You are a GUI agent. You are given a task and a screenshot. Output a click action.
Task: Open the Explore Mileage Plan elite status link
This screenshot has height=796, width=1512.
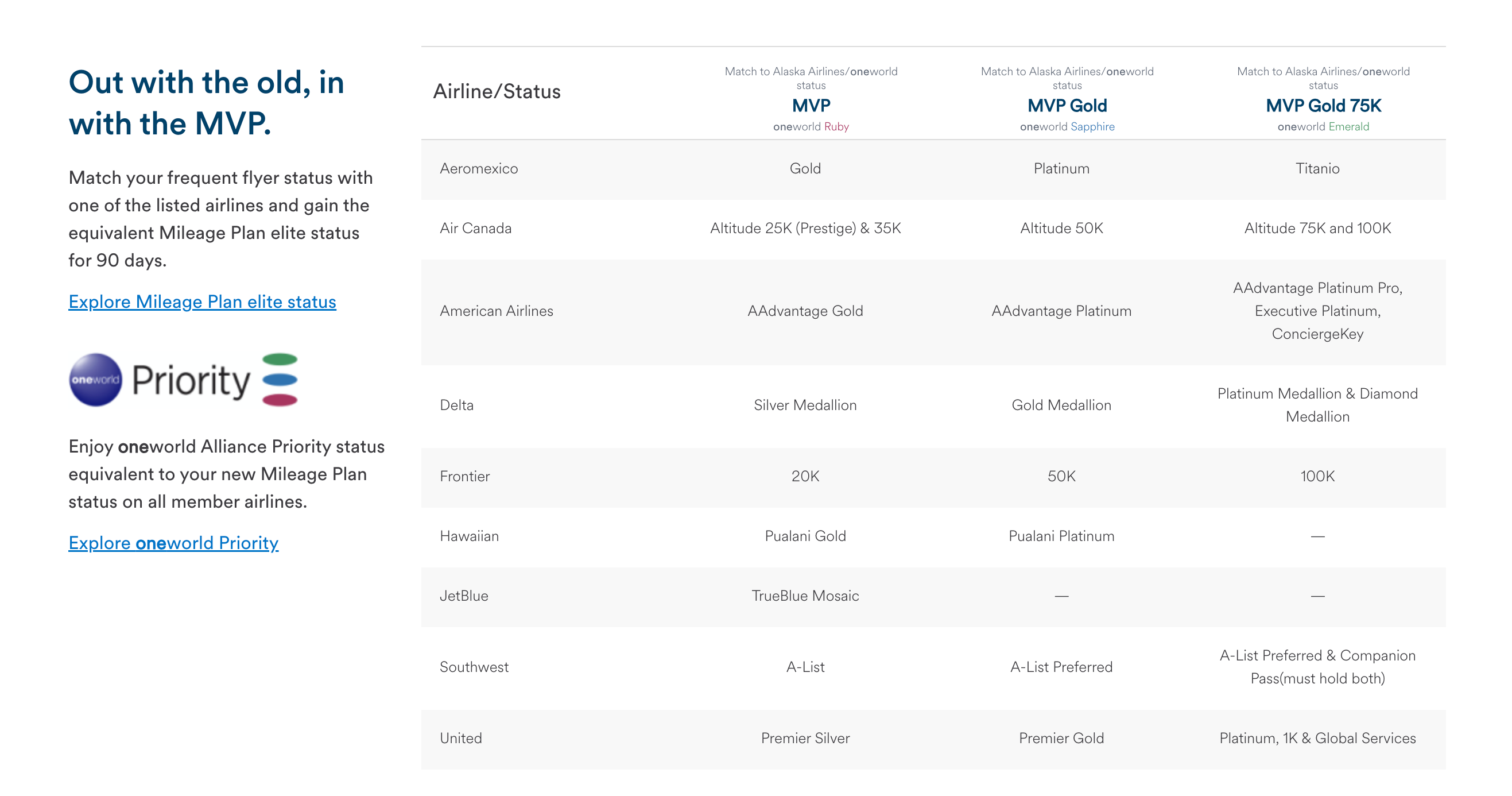point(202,302)
